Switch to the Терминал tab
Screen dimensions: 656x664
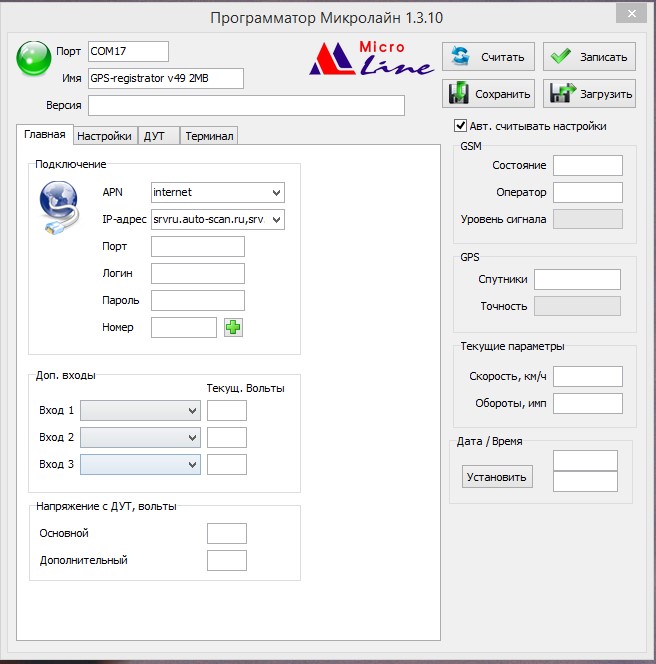(x=208, y=136)
